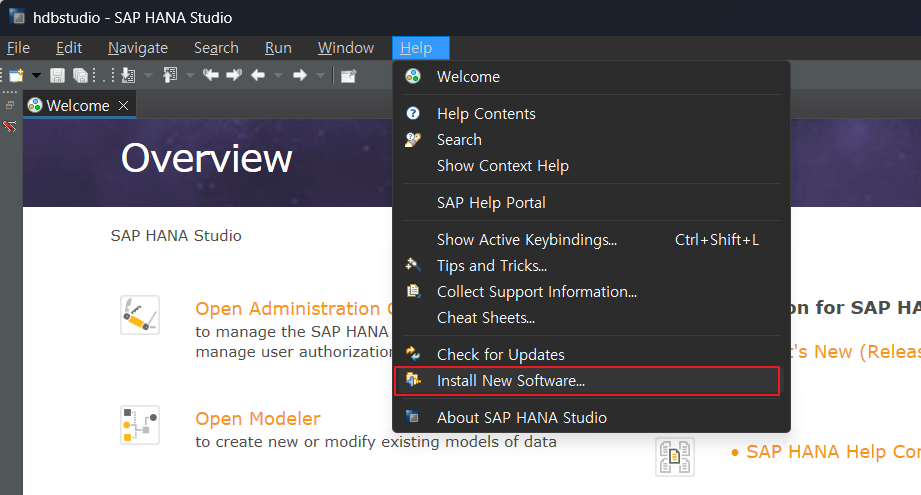Jump to next edit location icon
921x495 pixels.
click(x=234, y=75)
